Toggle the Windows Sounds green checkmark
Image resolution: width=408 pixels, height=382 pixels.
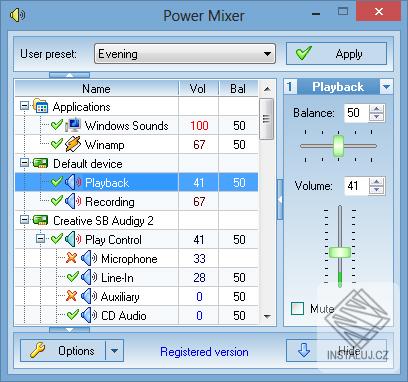click(x=57, y=125)
